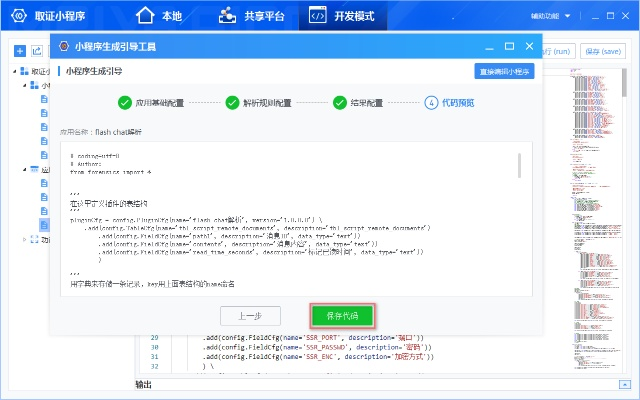This screenshot has height=400, width=640.
Task: Select the highlighted file icon in tree
Action: [x=44, y=225]
